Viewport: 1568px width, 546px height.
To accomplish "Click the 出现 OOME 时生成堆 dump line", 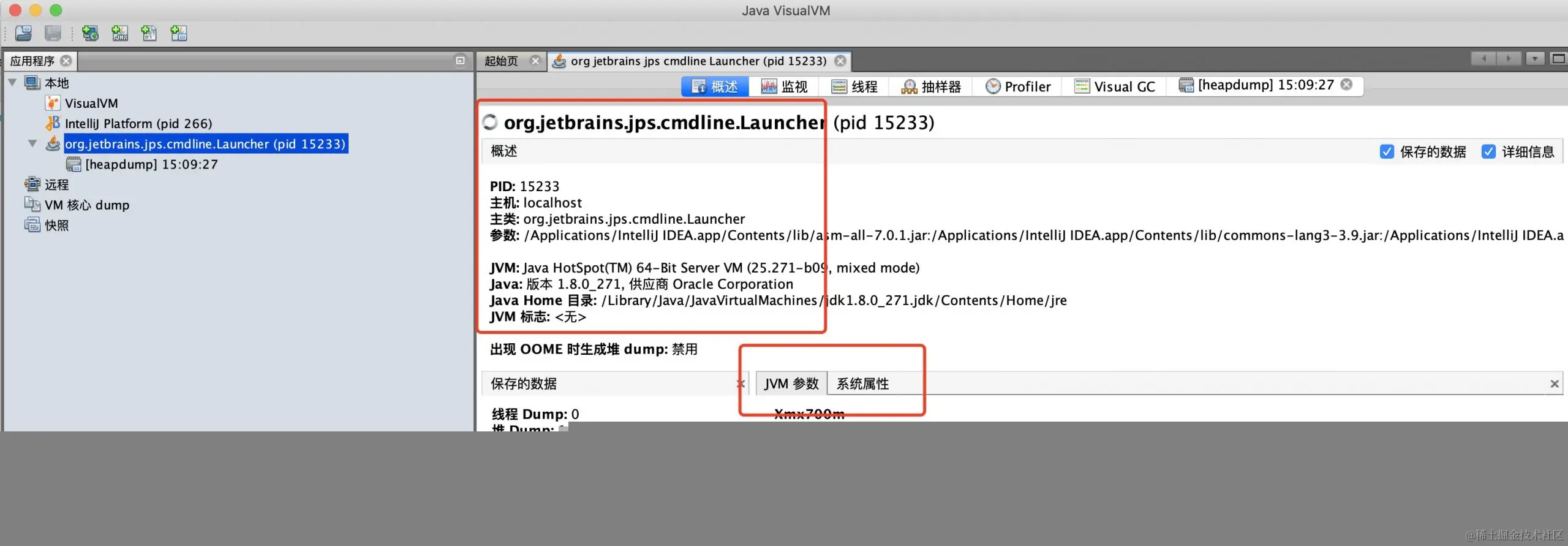I will click(x=594, y=349).
